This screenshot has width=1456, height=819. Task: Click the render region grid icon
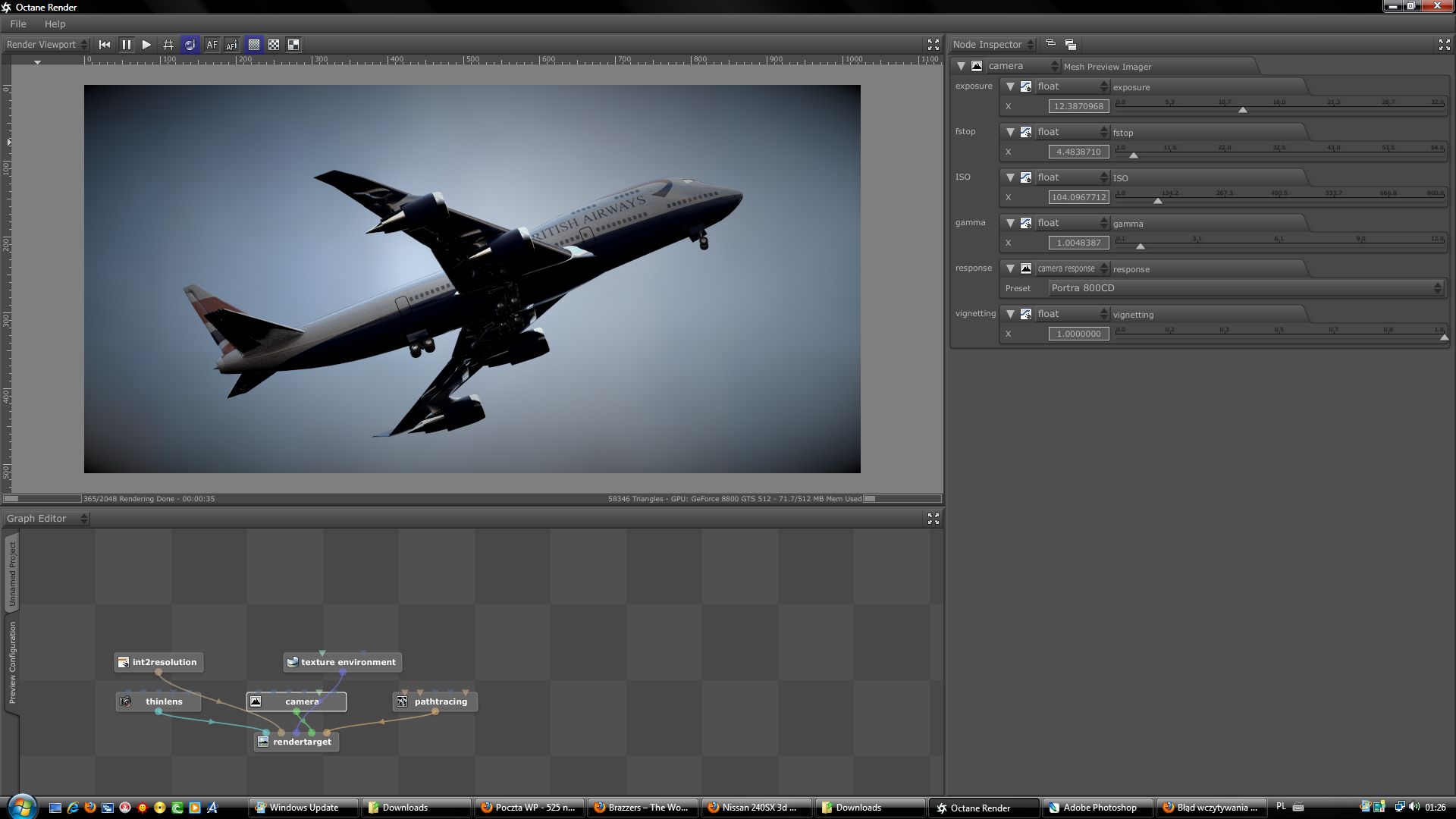168,45
